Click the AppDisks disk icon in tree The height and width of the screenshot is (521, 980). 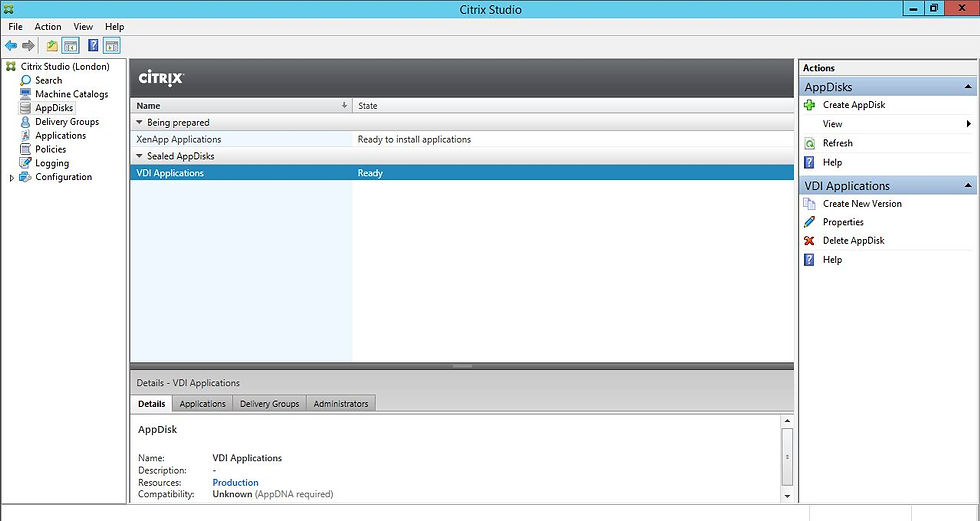click(25, 108)
